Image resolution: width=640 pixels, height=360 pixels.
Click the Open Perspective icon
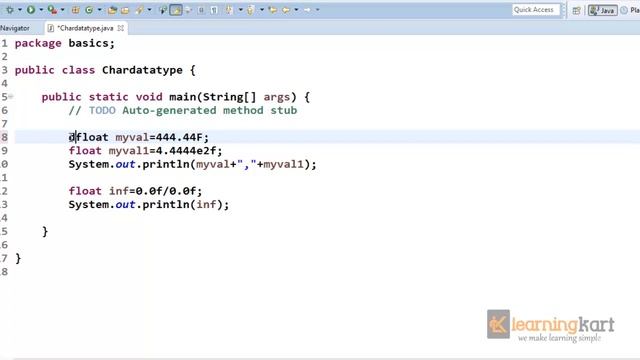click(x=576, y=10)
